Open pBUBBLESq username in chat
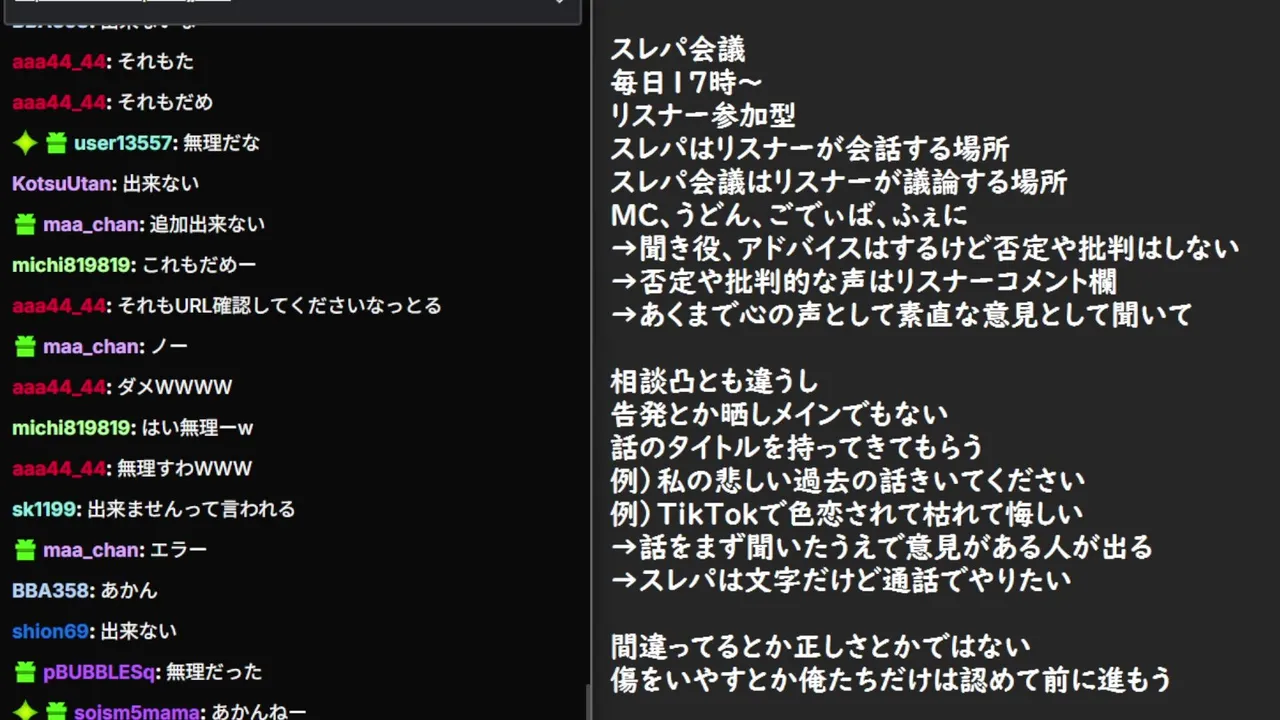The image size is (1280, 720). (100, 672)
